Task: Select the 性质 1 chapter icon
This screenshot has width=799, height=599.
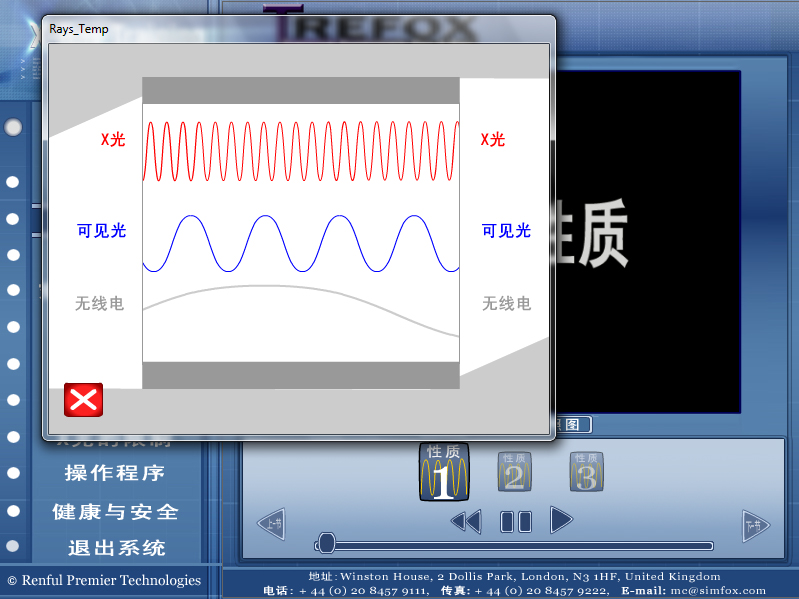Action: [x=442, y=472]
